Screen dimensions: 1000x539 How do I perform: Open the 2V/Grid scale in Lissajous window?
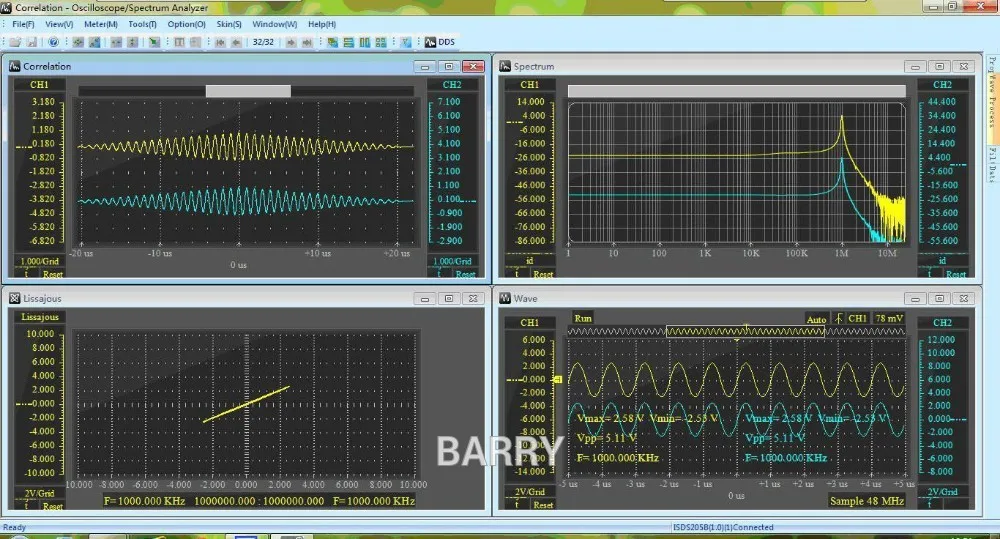(x=40, y=493)
